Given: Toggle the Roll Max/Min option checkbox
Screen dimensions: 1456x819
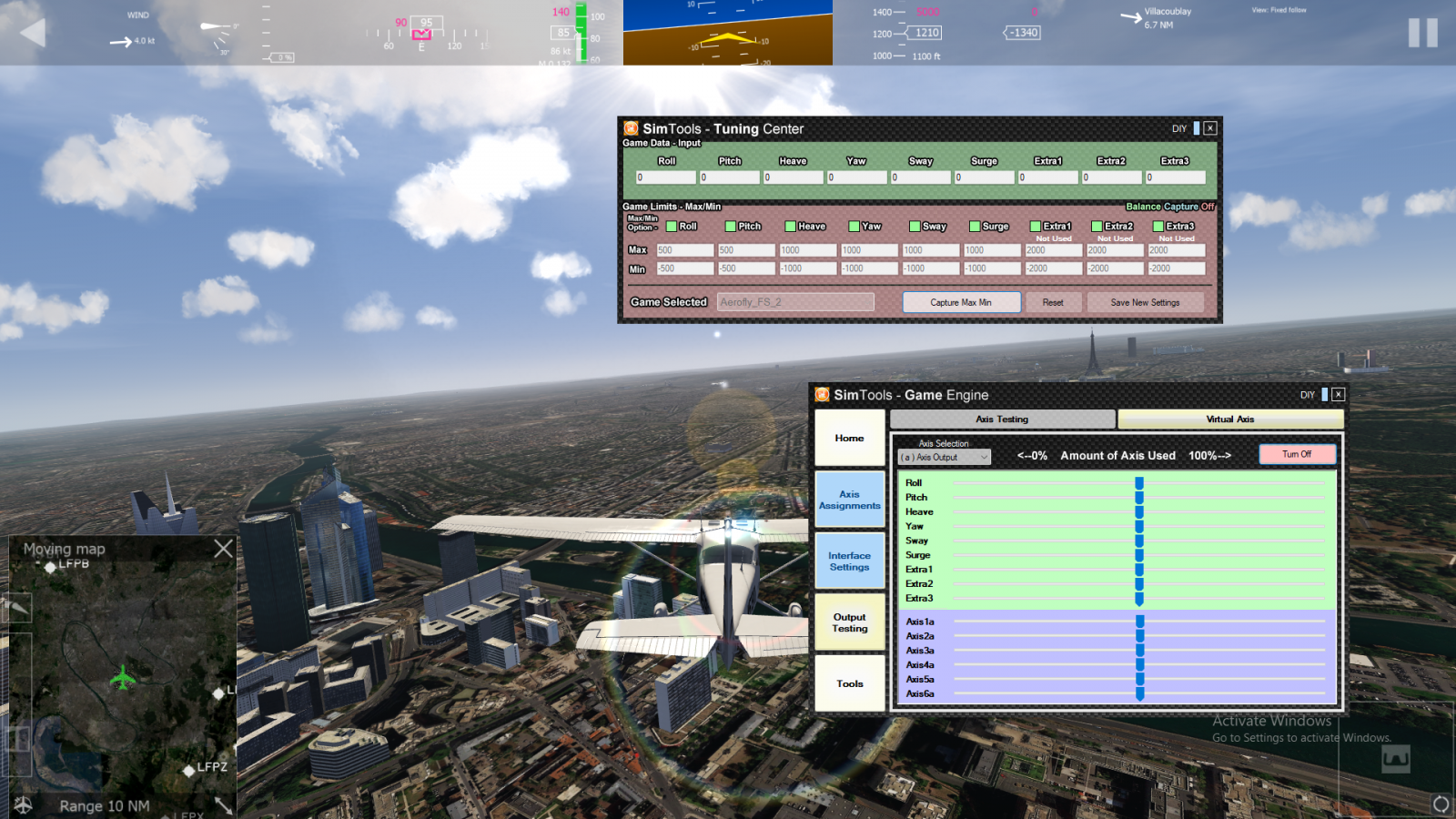Looking at the screenshot, I should (x=672, y=227).
